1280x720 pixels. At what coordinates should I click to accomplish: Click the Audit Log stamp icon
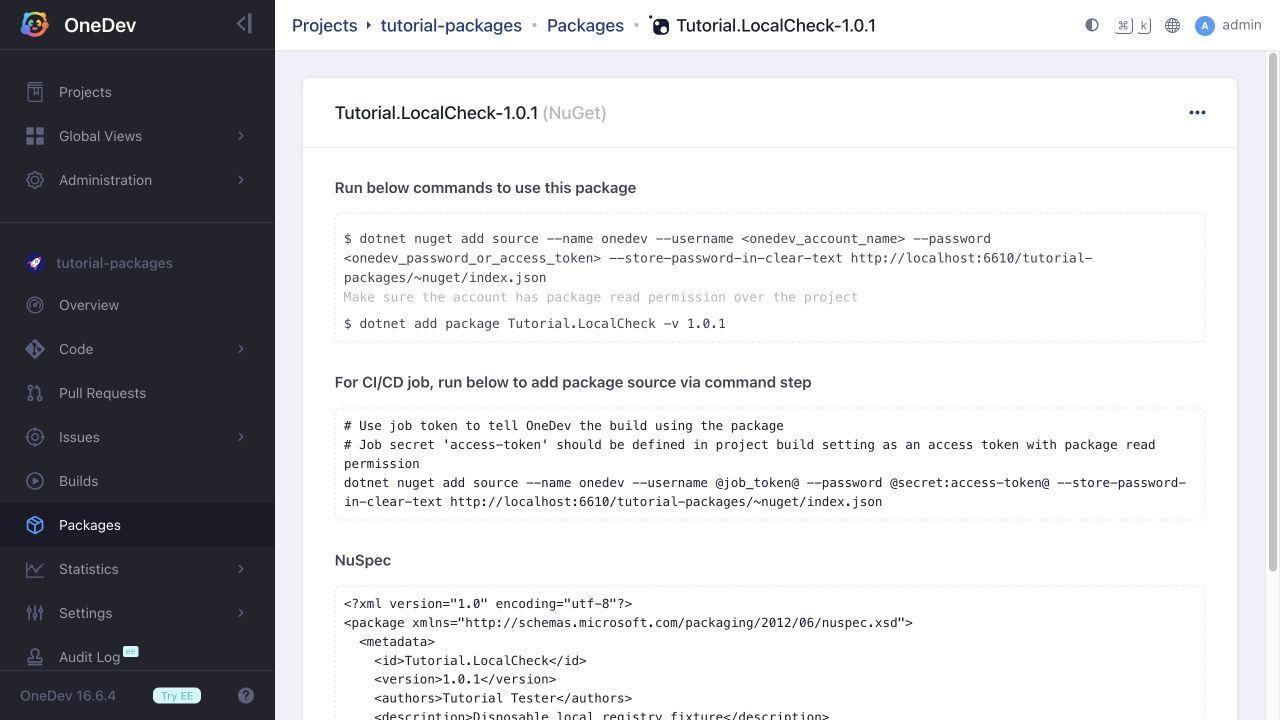pyautogui.click(x=35, y=657)
